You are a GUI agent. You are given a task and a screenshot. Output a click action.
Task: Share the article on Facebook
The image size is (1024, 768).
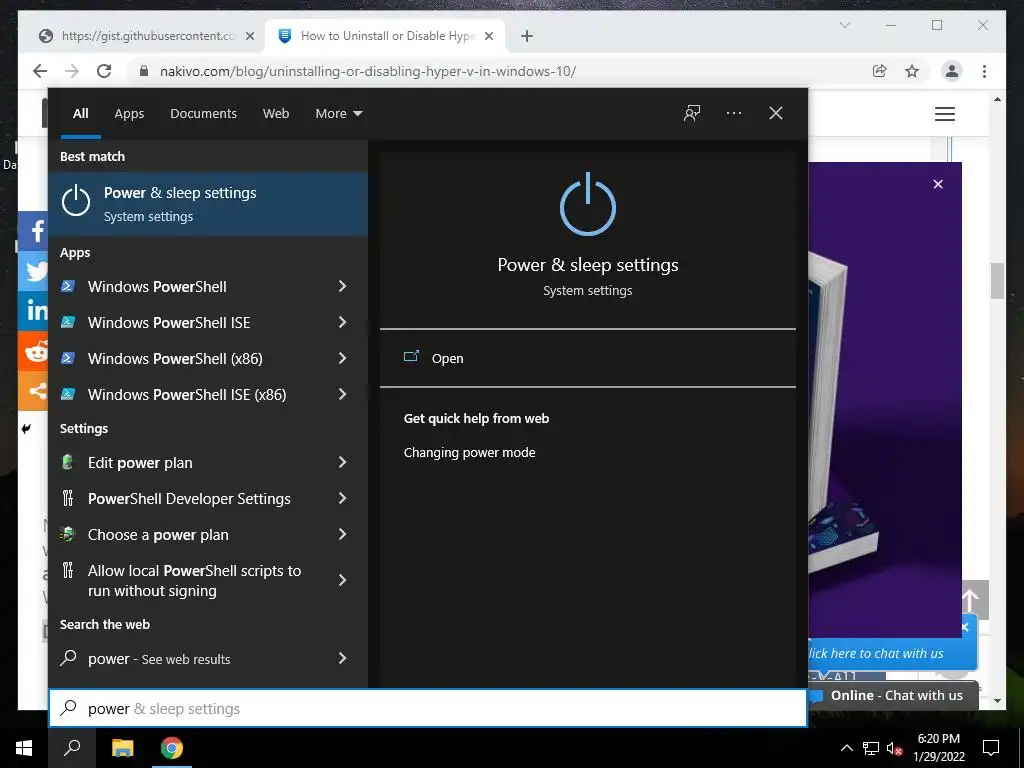click(33, 231)
